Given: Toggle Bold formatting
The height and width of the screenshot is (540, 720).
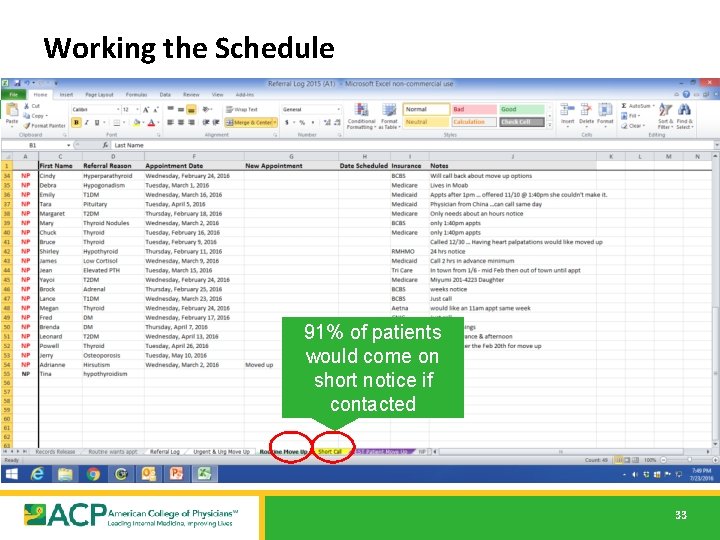Looking at the screenshot, I should coord(76,123).
